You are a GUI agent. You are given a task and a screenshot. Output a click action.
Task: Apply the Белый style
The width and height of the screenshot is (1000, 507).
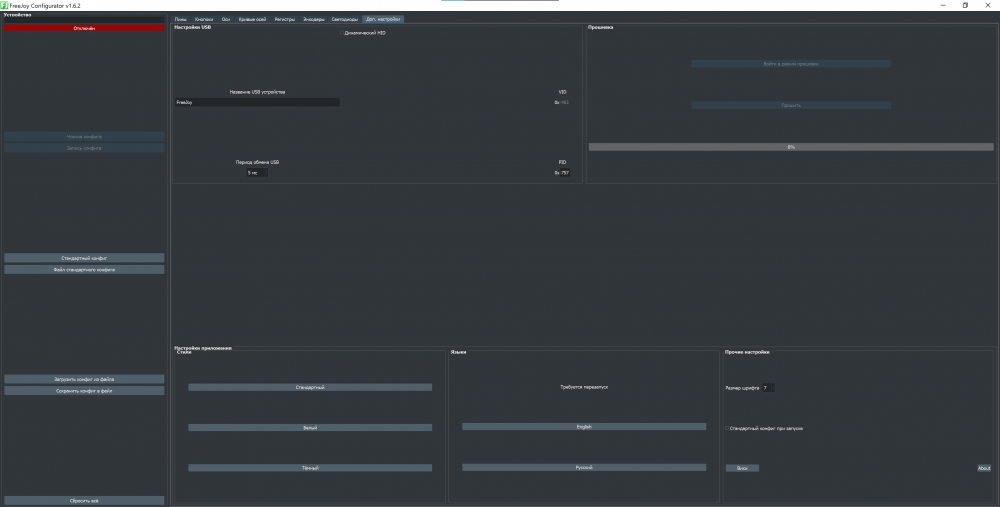tap(310, 428)
